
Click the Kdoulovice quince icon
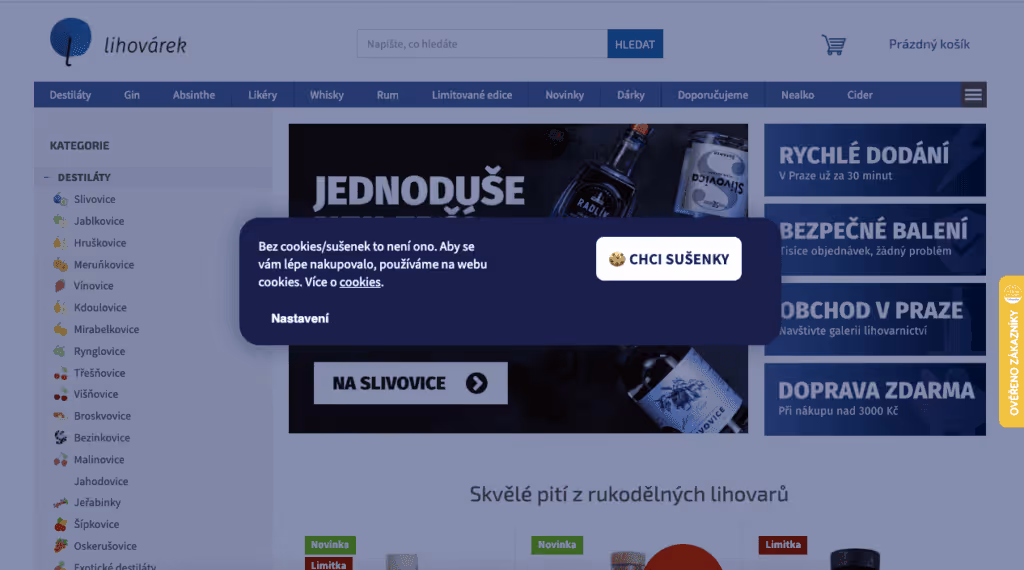pos(60,307)
